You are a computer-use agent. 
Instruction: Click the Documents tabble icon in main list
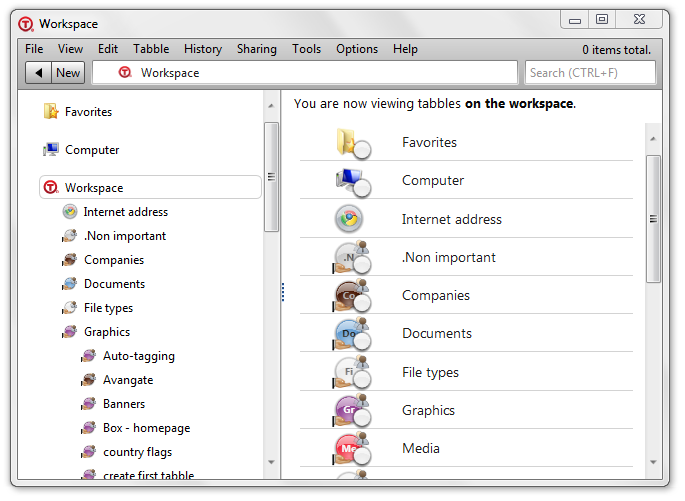click(349, 333)
